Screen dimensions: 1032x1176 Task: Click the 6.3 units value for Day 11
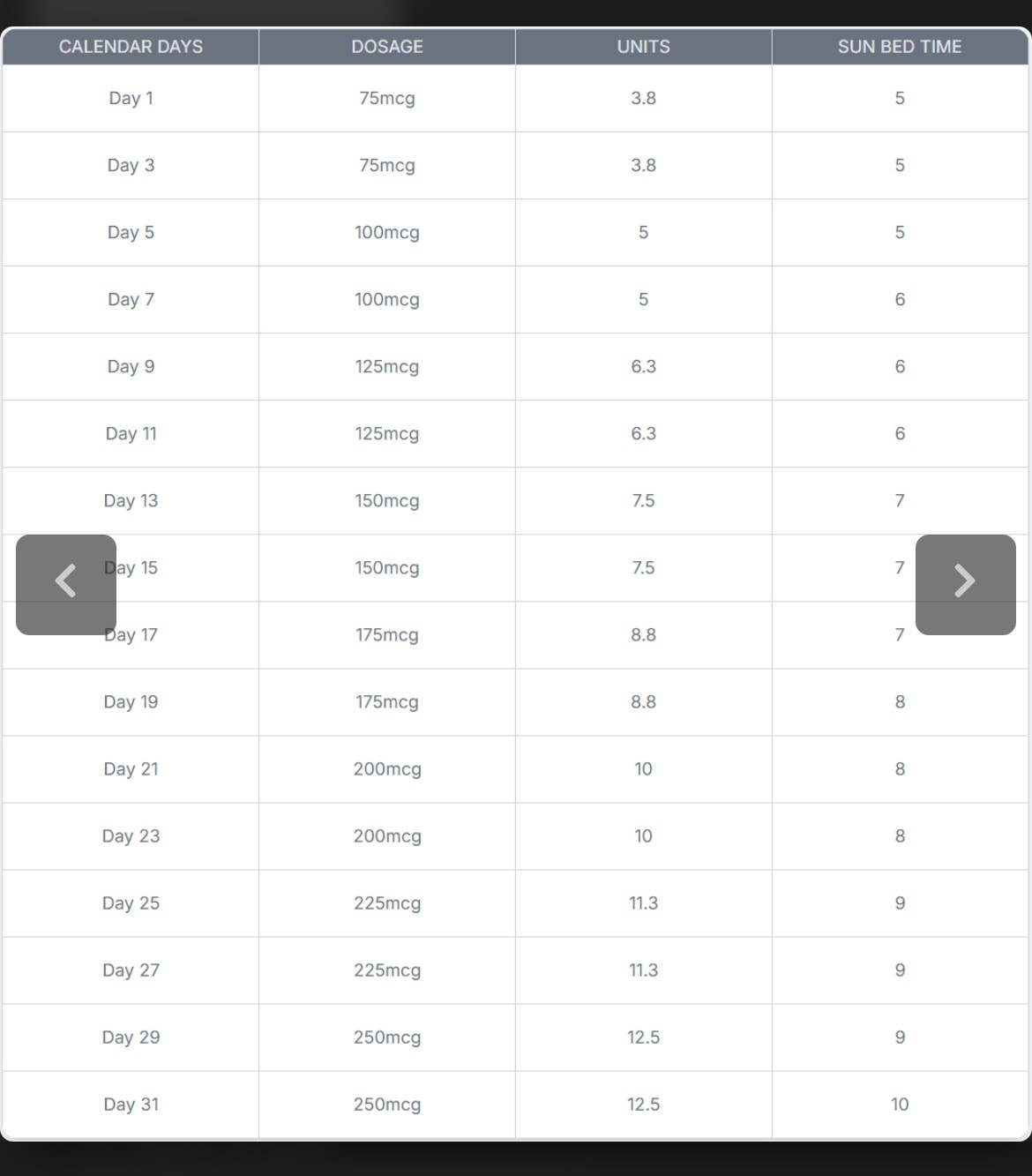click(x=643, y=433)
